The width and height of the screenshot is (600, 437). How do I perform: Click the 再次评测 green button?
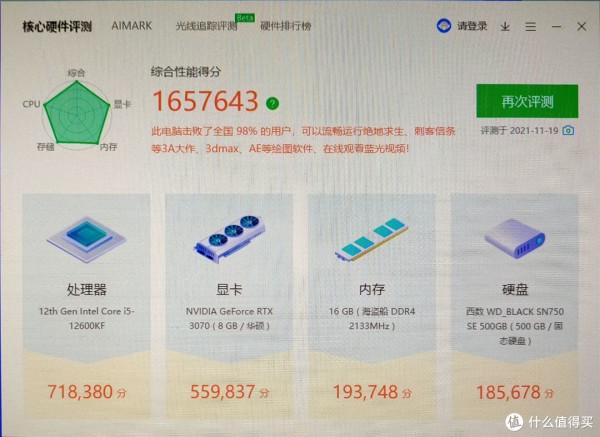point(527,101)
